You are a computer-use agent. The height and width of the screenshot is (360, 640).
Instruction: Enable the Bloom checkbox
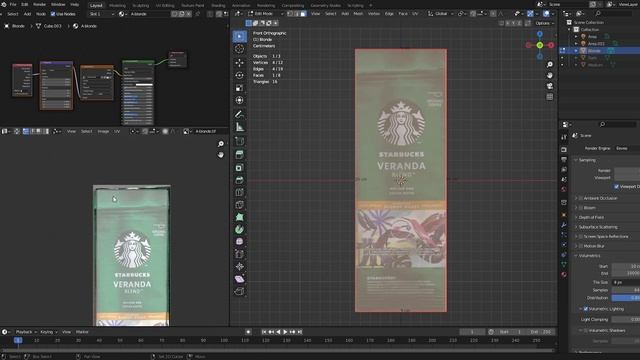[x=581, y=208]
